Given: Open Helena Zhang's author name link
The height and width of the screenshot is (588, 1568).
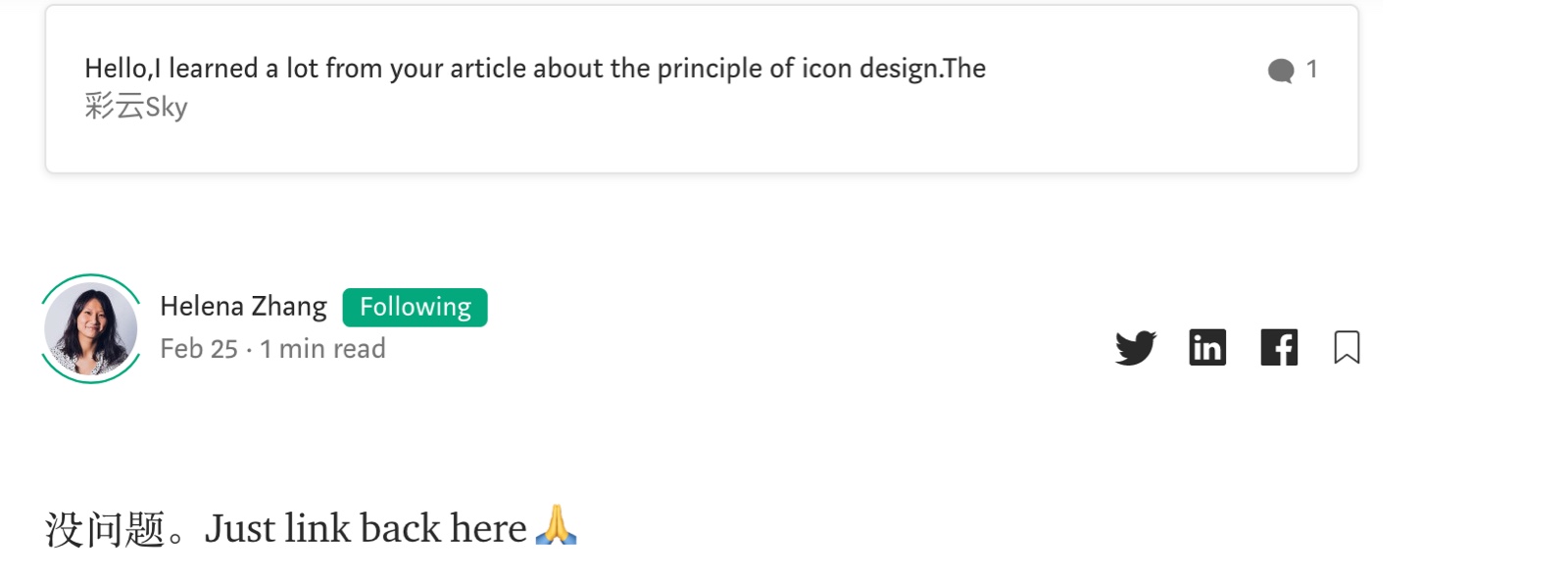Looking at the screenshot, I should (x=243, y=307).
